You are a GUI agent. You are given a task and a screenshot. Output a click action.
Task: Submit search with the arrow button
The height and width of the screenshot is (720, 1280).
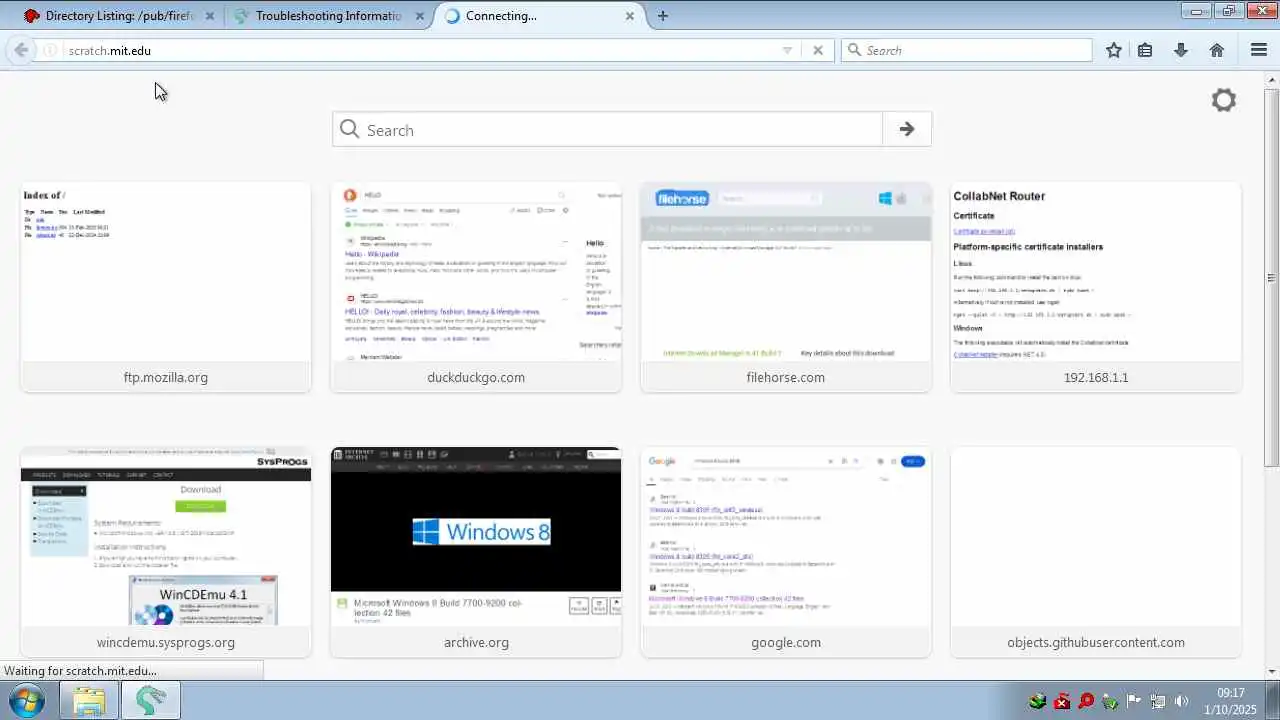point(907,129)
